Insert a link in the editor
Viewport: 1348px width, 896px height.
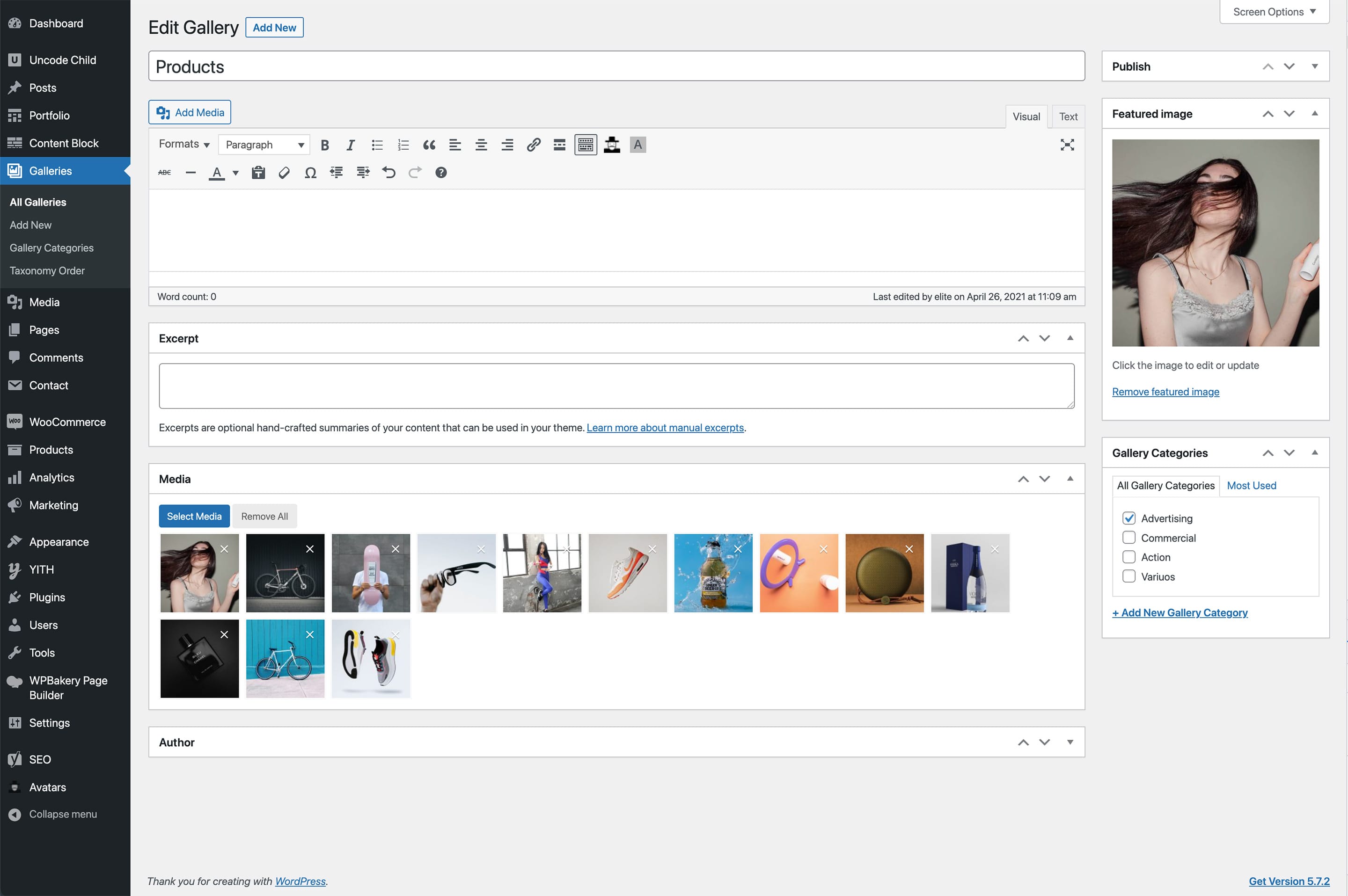click(533, 145)
